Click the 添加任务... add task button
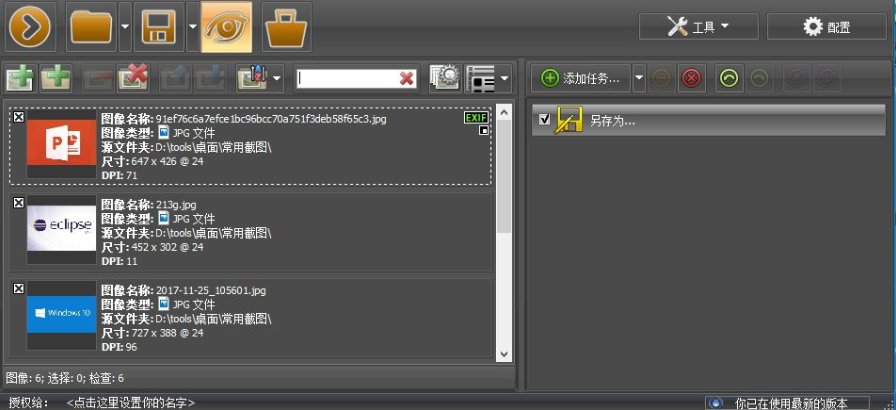The height and width of the screenshot is (410, 896). (581, 78)
